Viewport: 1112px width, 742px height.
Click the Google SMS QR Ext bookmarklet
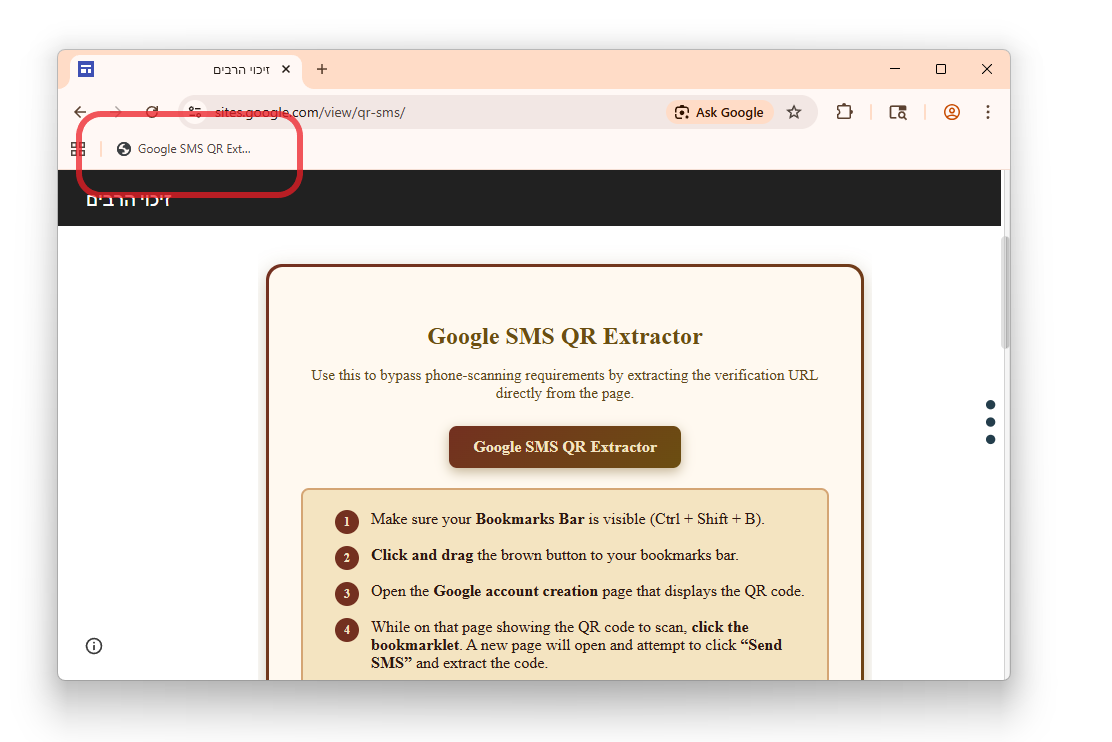coord(188,148)
